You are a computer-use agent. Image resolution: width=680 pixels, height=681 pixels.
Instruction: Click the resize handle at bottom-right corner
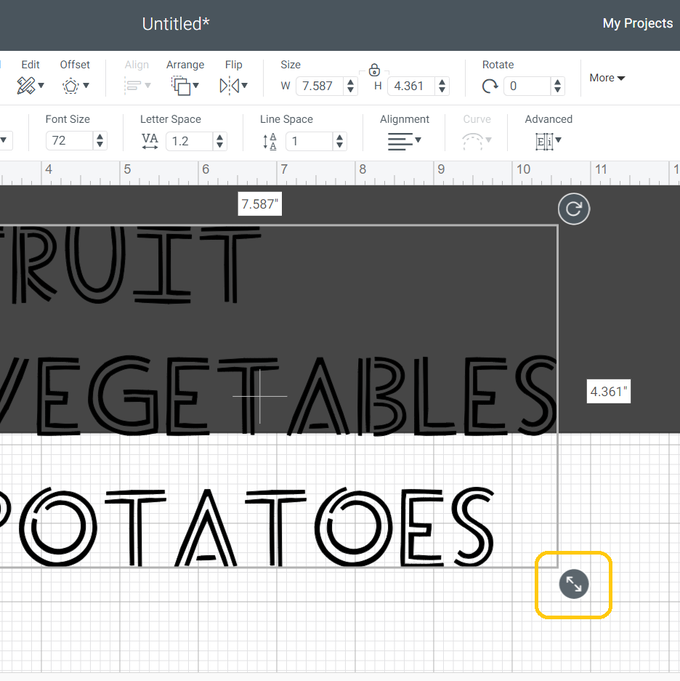click(574, 584)
